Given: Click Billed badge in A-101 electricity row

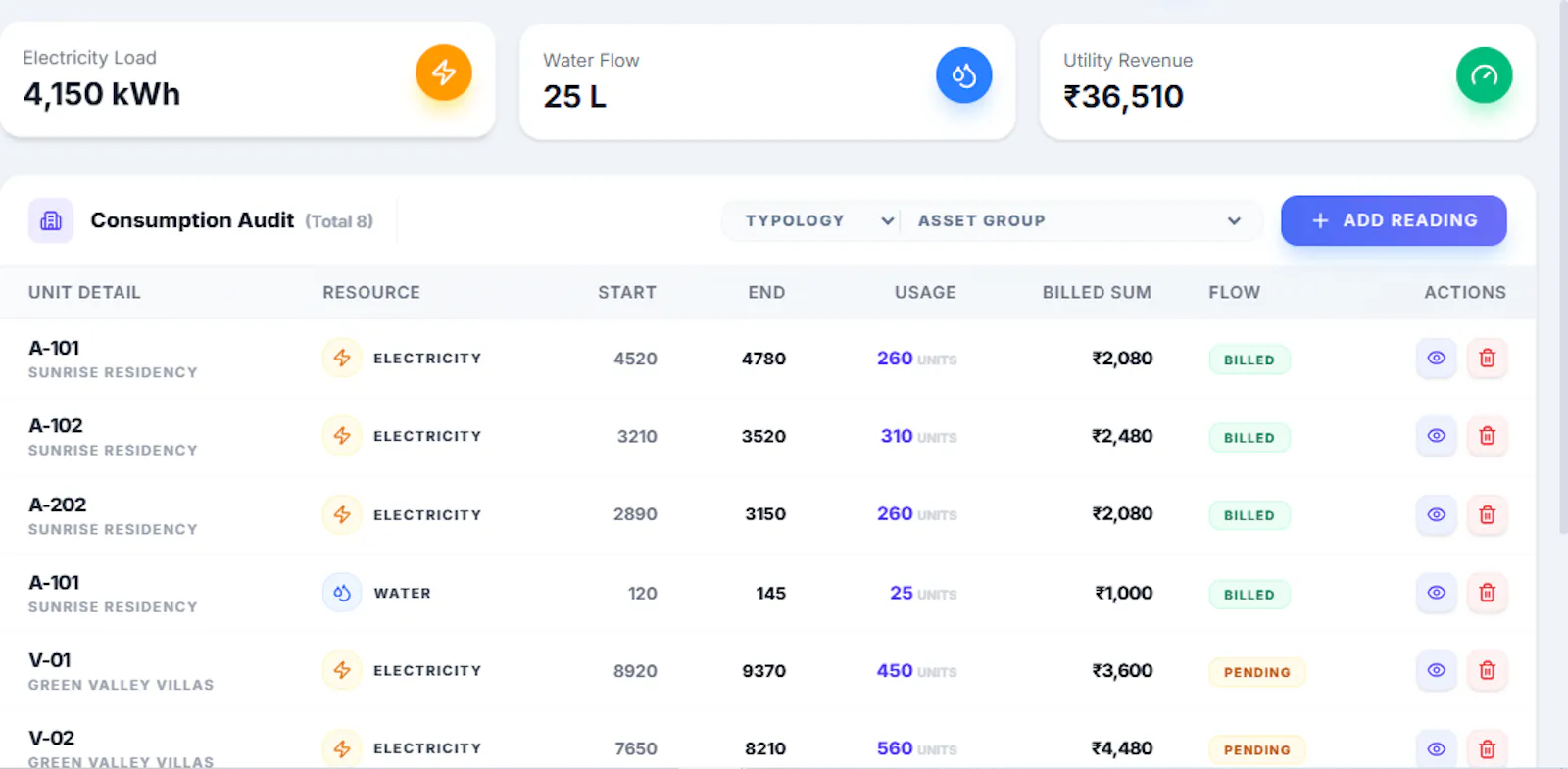Looking at the screenshot, I should 1249,360.
